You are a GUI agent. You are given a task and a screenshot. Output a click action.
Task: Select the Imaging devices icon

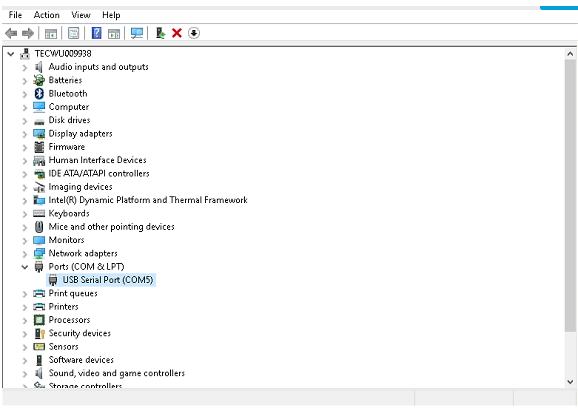[x=39, y=187]
